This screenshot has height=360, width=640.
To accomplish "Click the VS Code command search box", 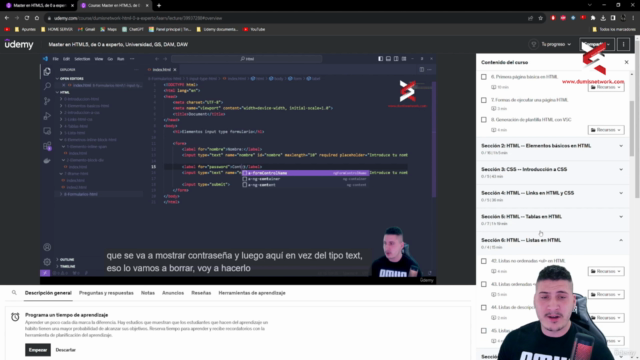I will [247, 59].
